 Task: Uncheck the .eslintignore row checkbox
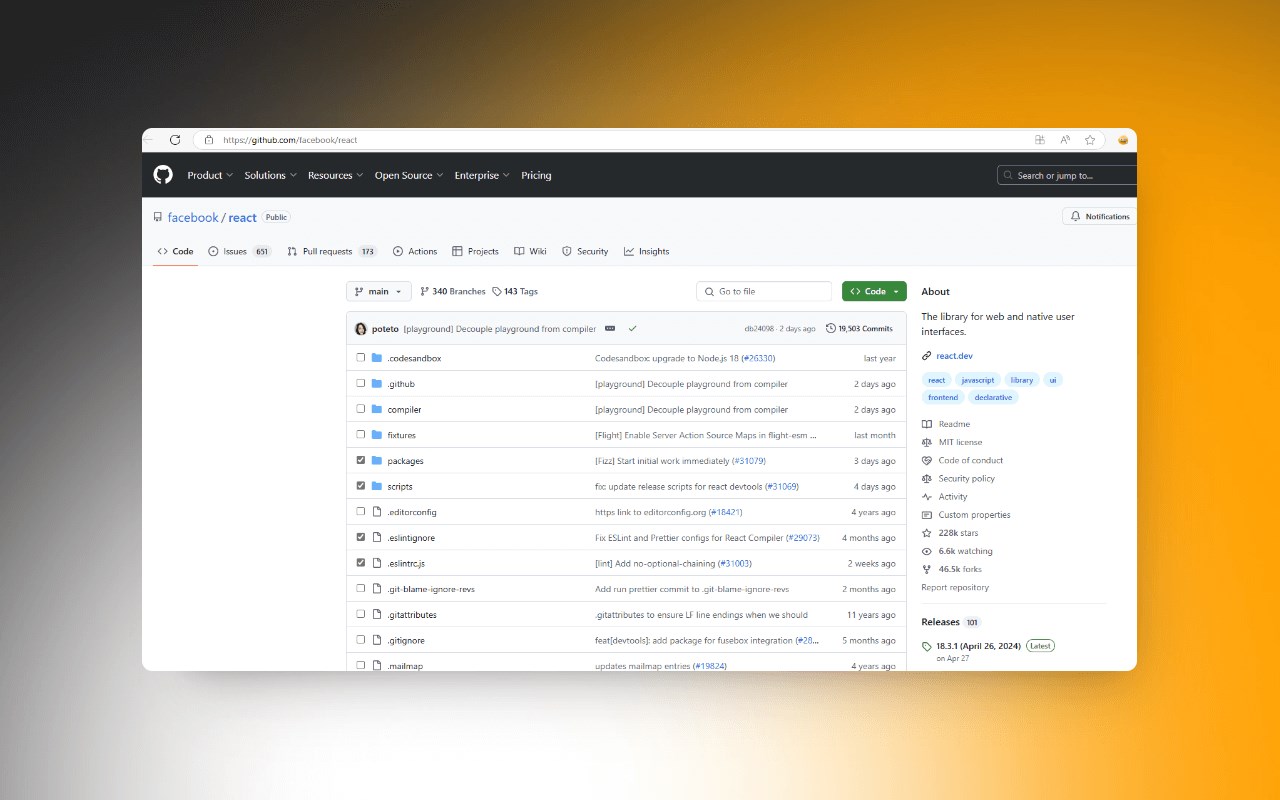(361, 537)
